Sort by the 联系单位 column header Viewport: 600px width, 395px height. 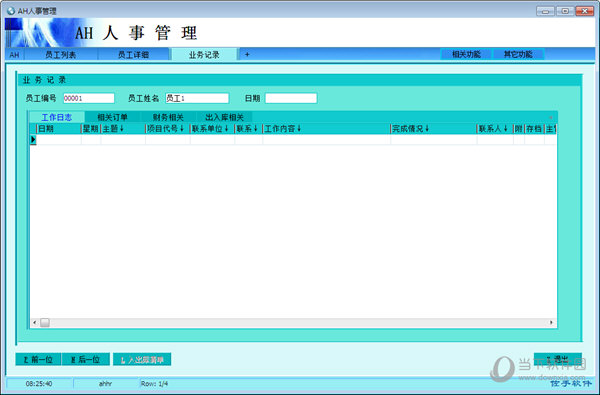pos(212,129)
